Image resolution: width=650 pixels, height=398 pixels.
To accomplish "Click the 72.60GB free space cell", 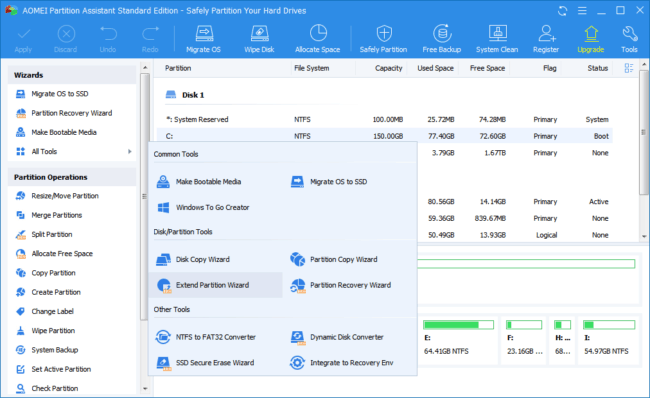I will [x=492, y=136].
